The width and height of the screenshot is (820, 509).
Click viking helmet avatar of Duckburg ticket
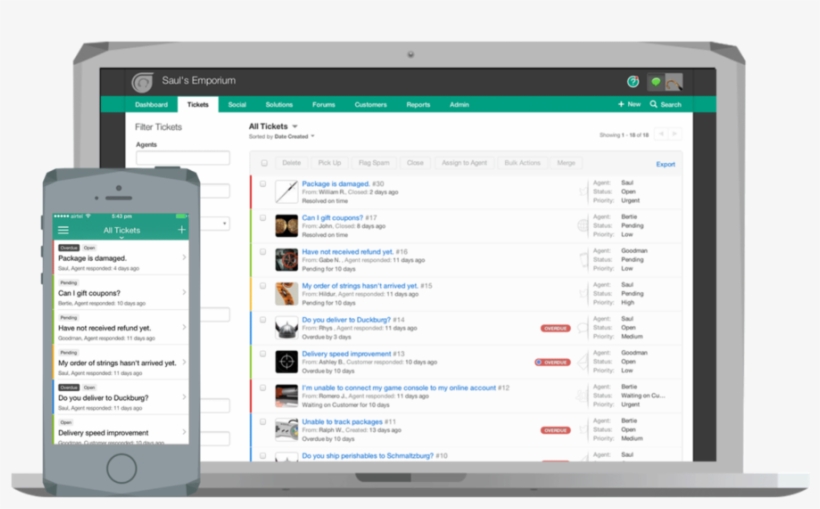[287, 328]
